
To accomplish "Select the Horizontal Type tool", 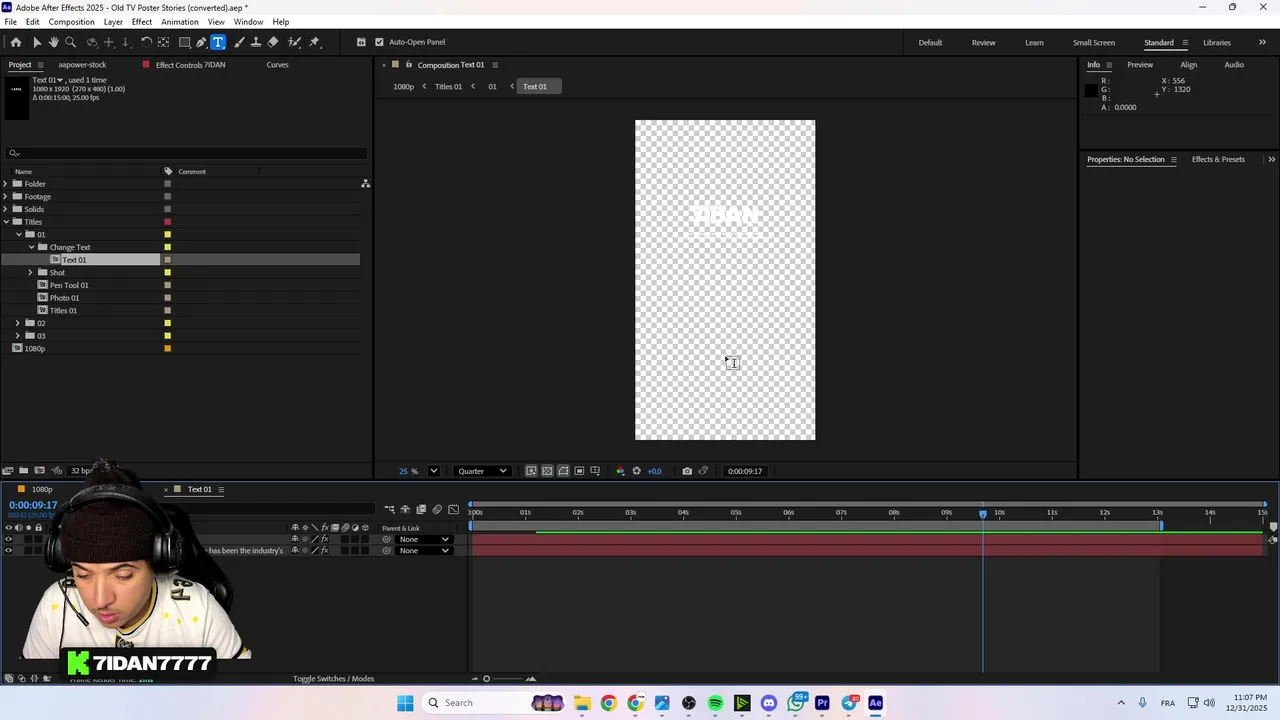I will tap(218, 42).
